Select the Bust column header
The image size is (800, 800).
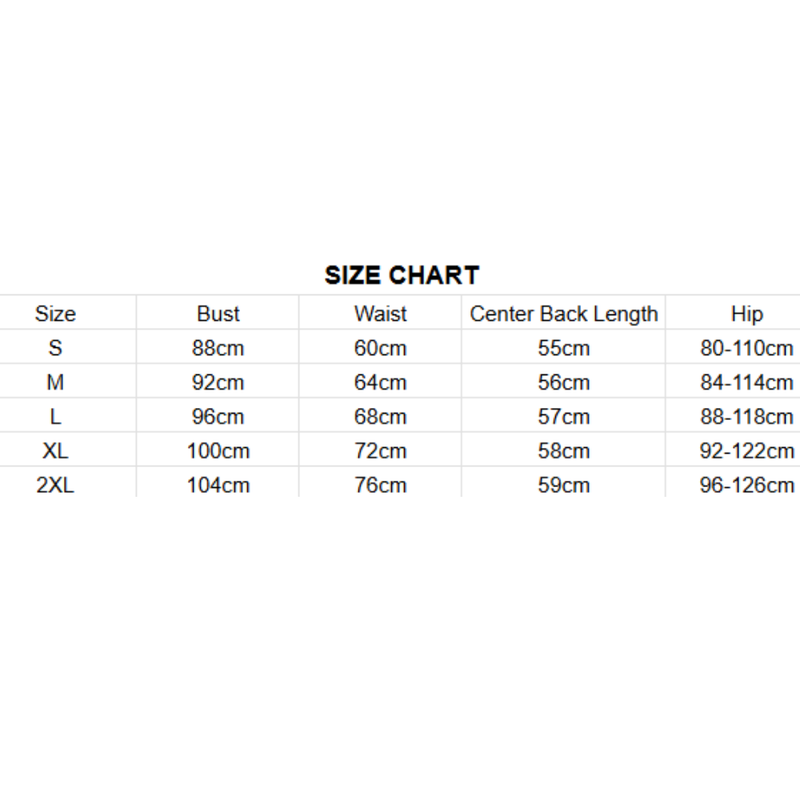click(x=218, y=314)
